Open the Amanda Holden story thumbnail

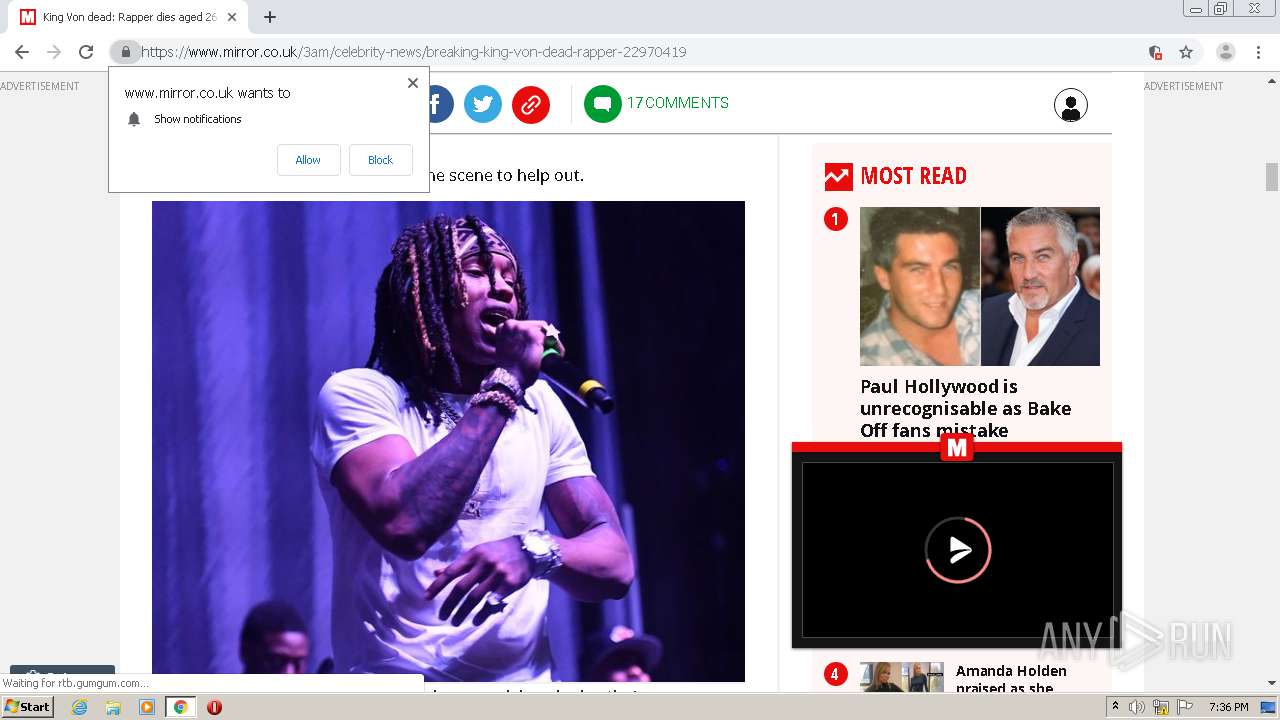pos(901,677)
